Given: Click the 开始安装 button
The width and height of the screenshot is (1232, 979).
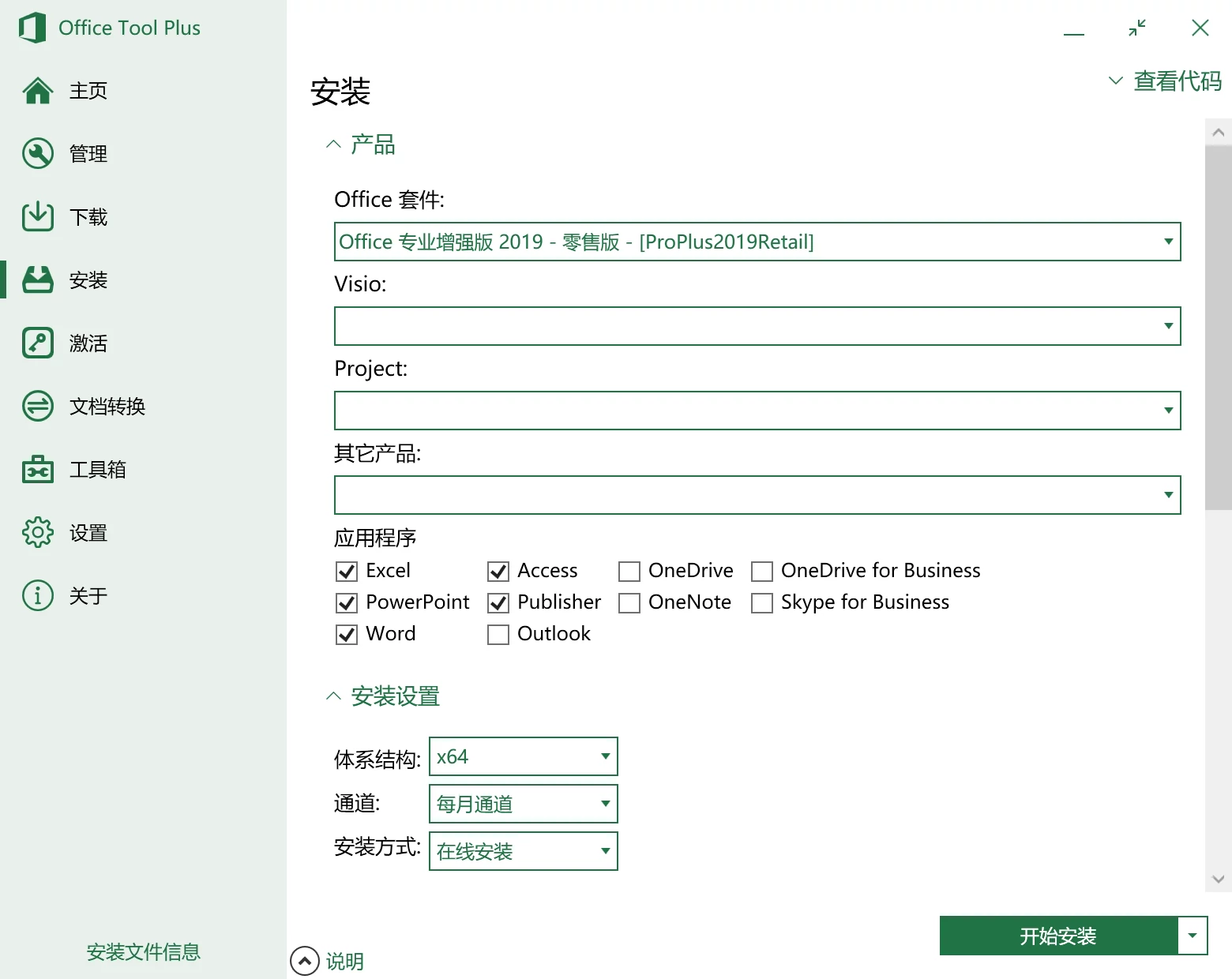Looking at the screenshot, I should [1058, 936].
